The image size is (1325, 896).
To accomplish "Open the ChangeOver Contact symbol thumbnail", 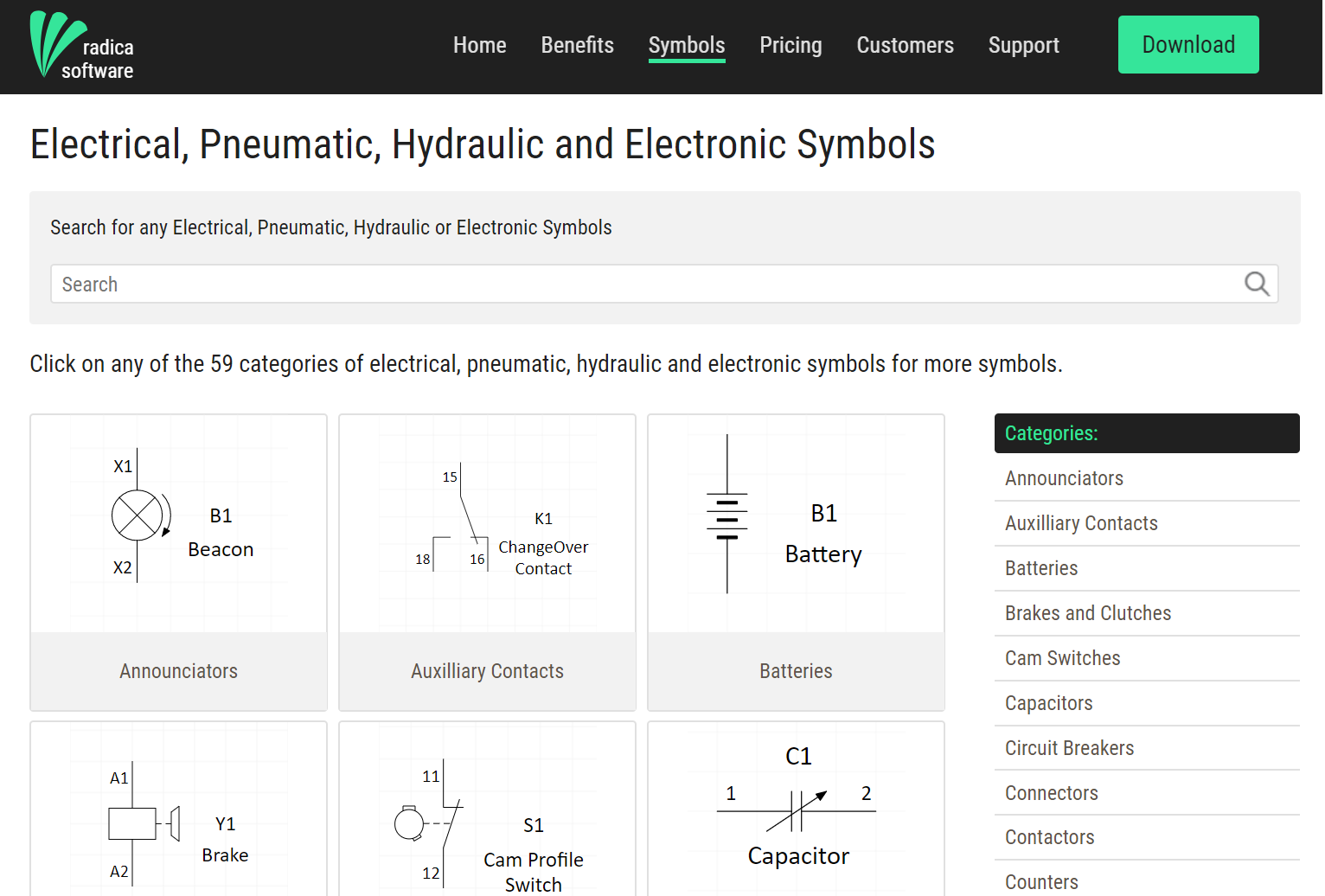I will (x=488, y=523).
